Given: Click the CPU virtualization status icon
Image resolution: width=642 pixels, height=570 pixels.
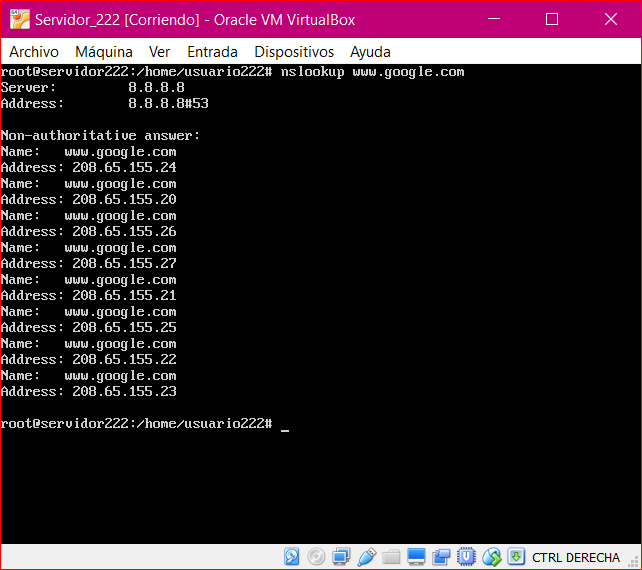Looking at the screenshot, I should [x=466, y=557].
